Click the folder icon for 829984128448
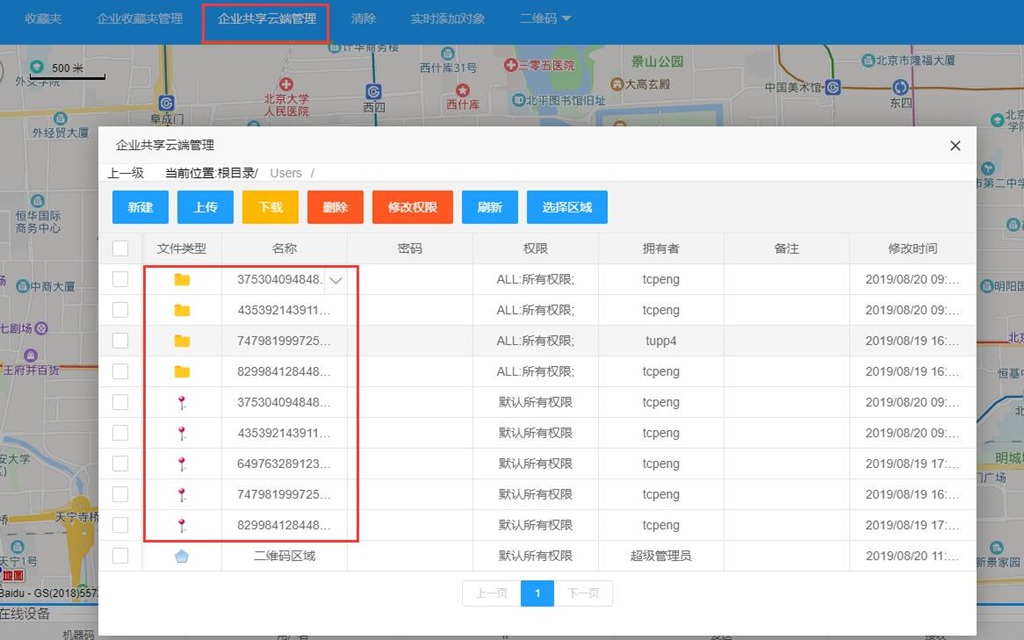 point(182,372)
